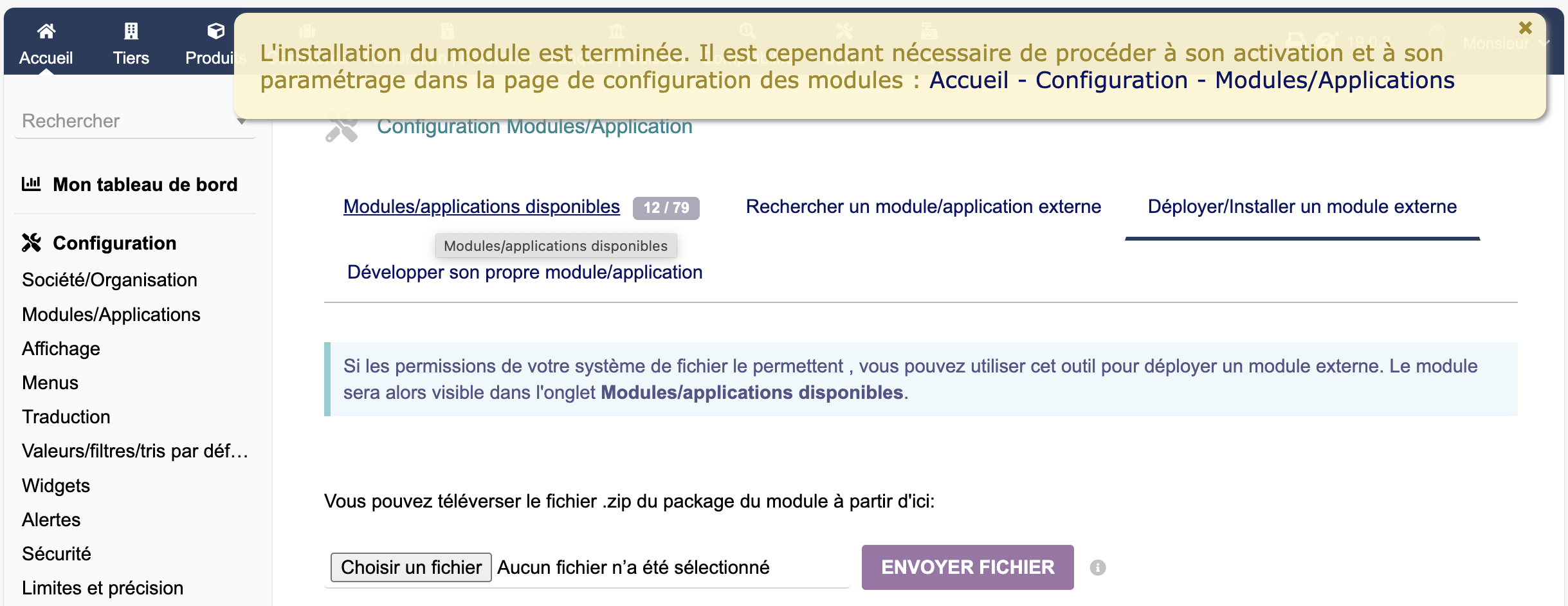1568x606 pixels.
Task: Click the info icon beside Envoyer Fichier
Action: coord(1098,567)
